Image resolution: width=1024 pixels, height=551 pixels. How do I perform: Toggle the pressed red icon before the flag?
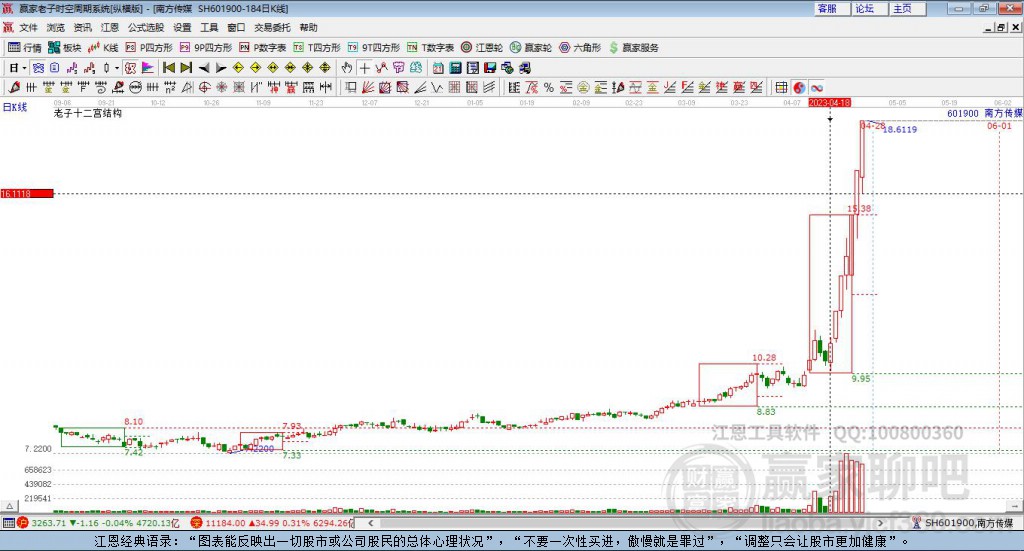point(131,68)
